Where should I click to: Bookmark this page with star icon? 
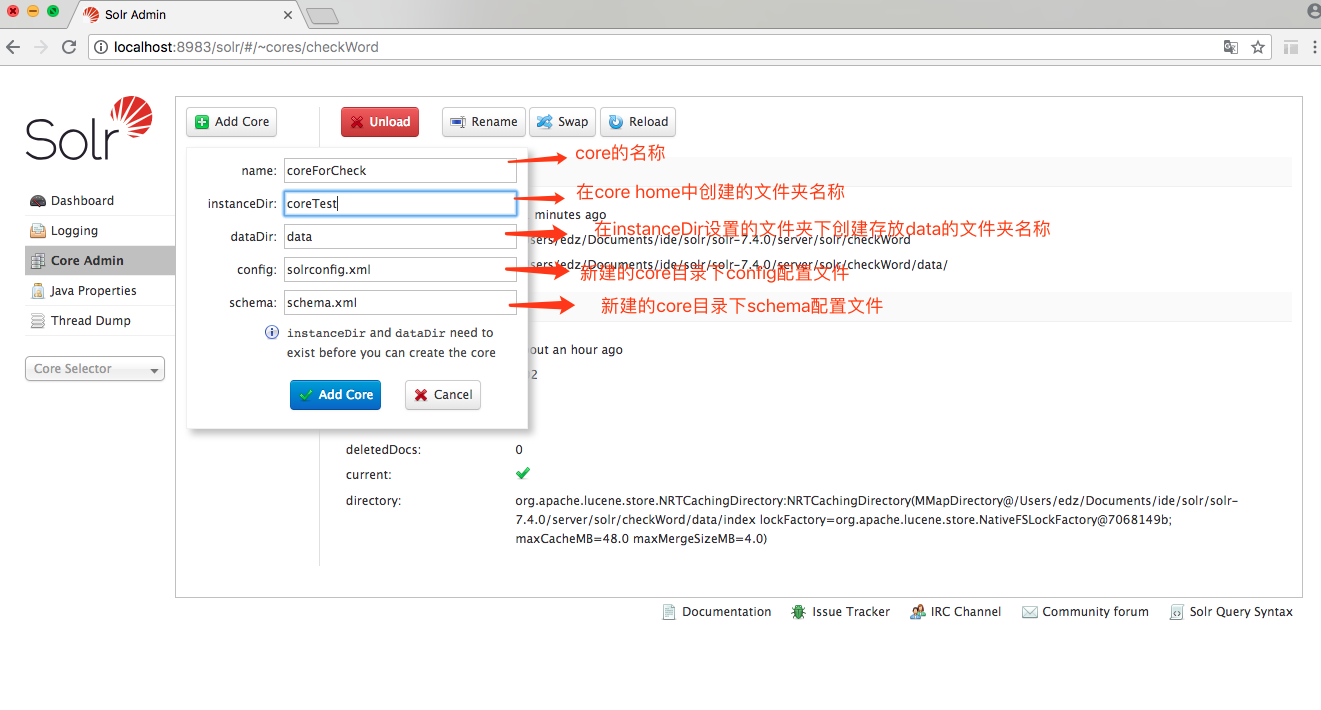[1257, 47]
